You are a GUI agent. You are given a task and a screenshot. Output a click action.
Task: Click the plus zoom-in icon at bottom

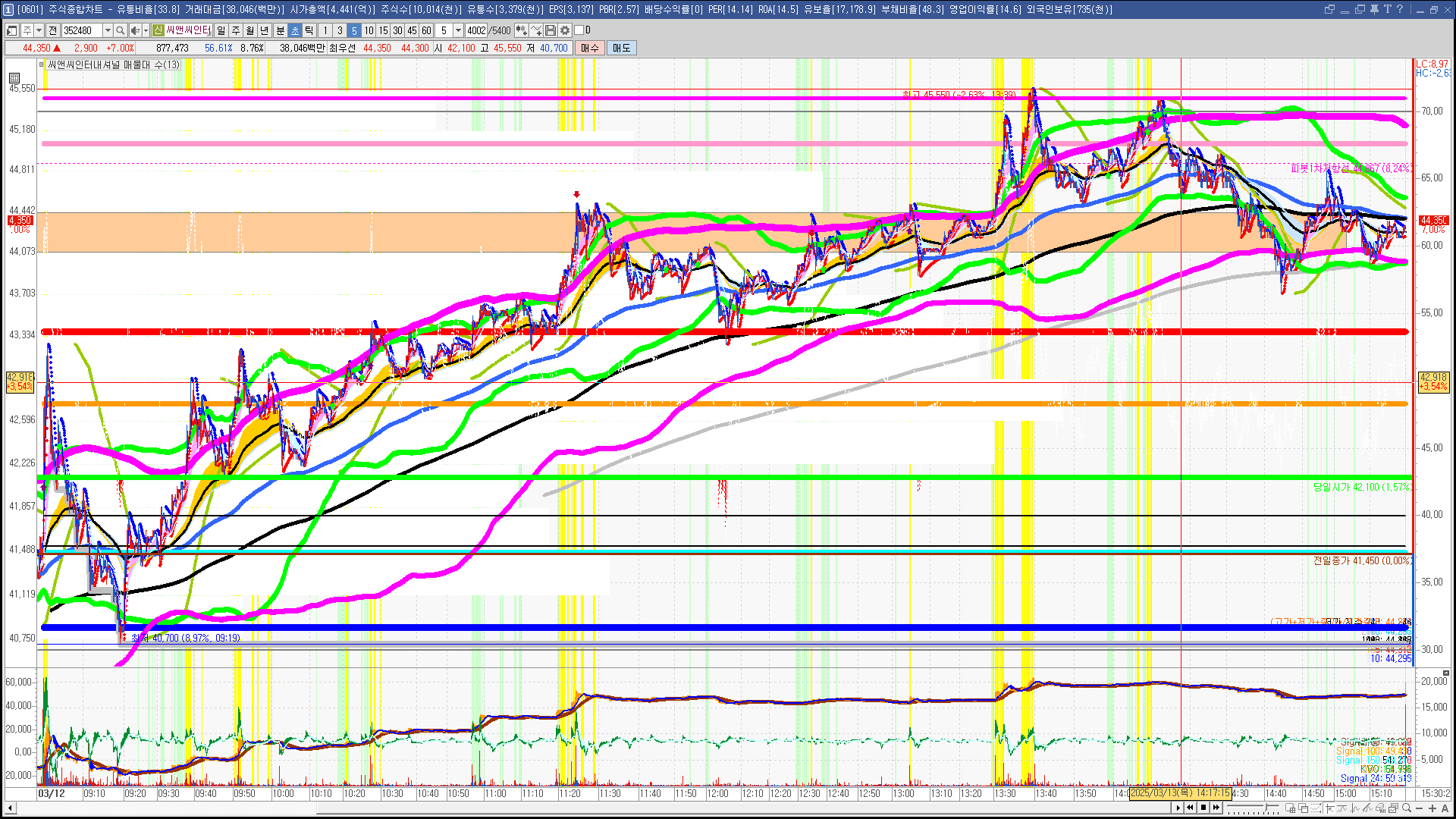click(1432, 808)
